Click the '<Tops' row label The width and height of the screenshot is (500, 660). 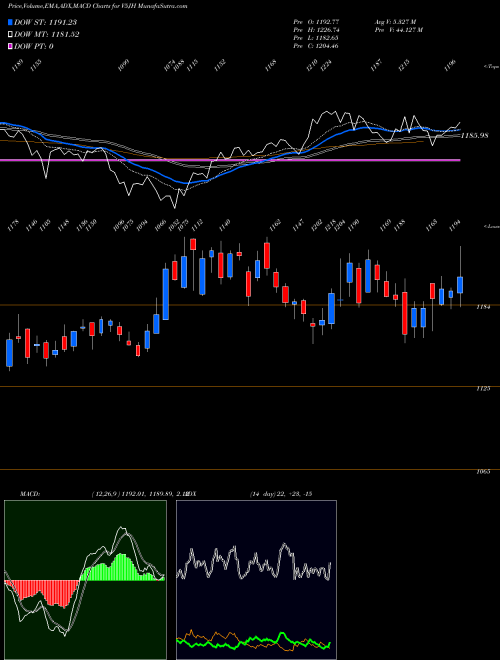coord(491,67)
